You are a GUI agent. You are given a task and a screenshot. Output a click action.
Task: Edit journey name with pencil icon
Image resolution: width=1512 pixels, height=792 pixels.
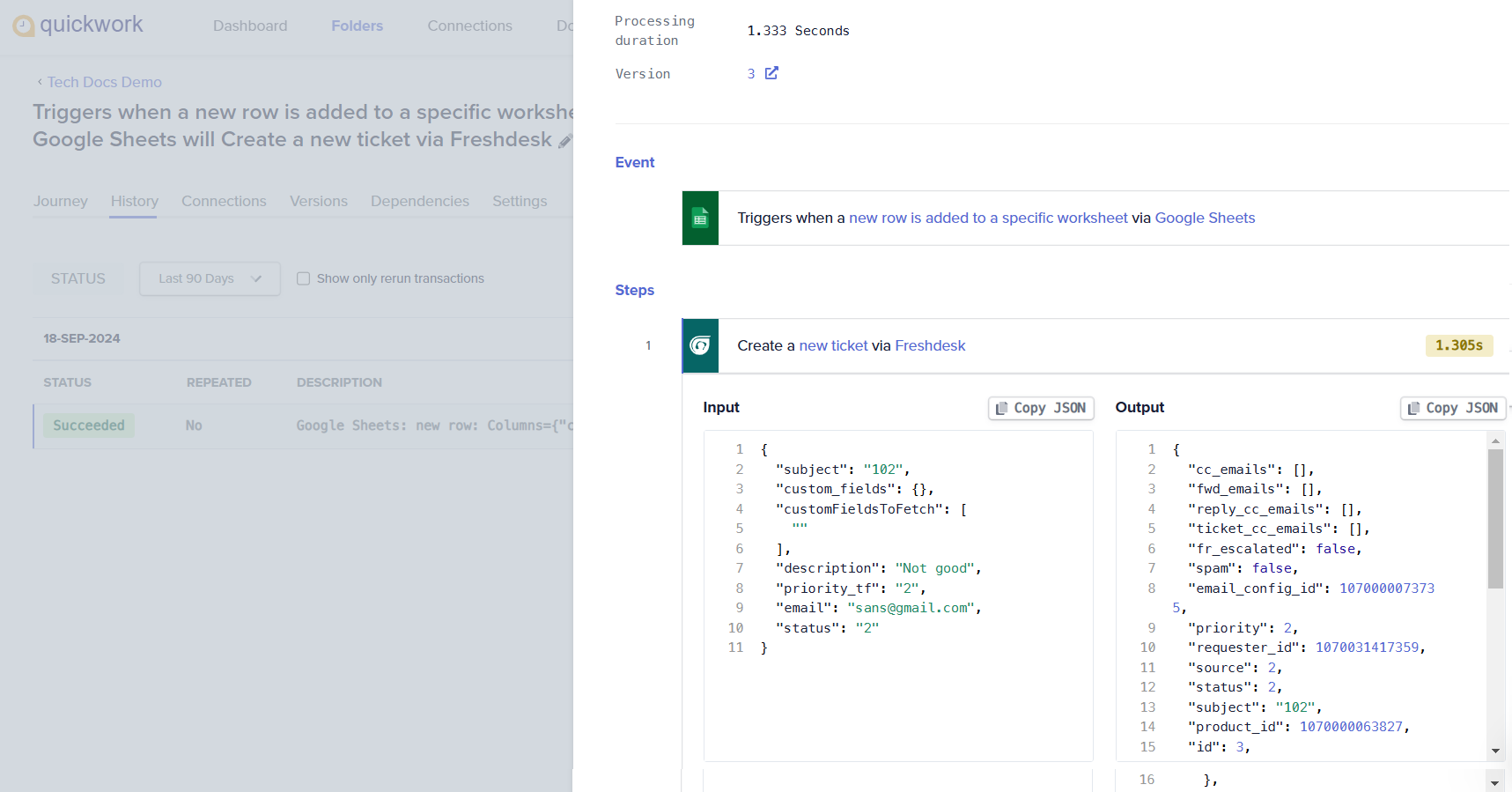[565, 141]
